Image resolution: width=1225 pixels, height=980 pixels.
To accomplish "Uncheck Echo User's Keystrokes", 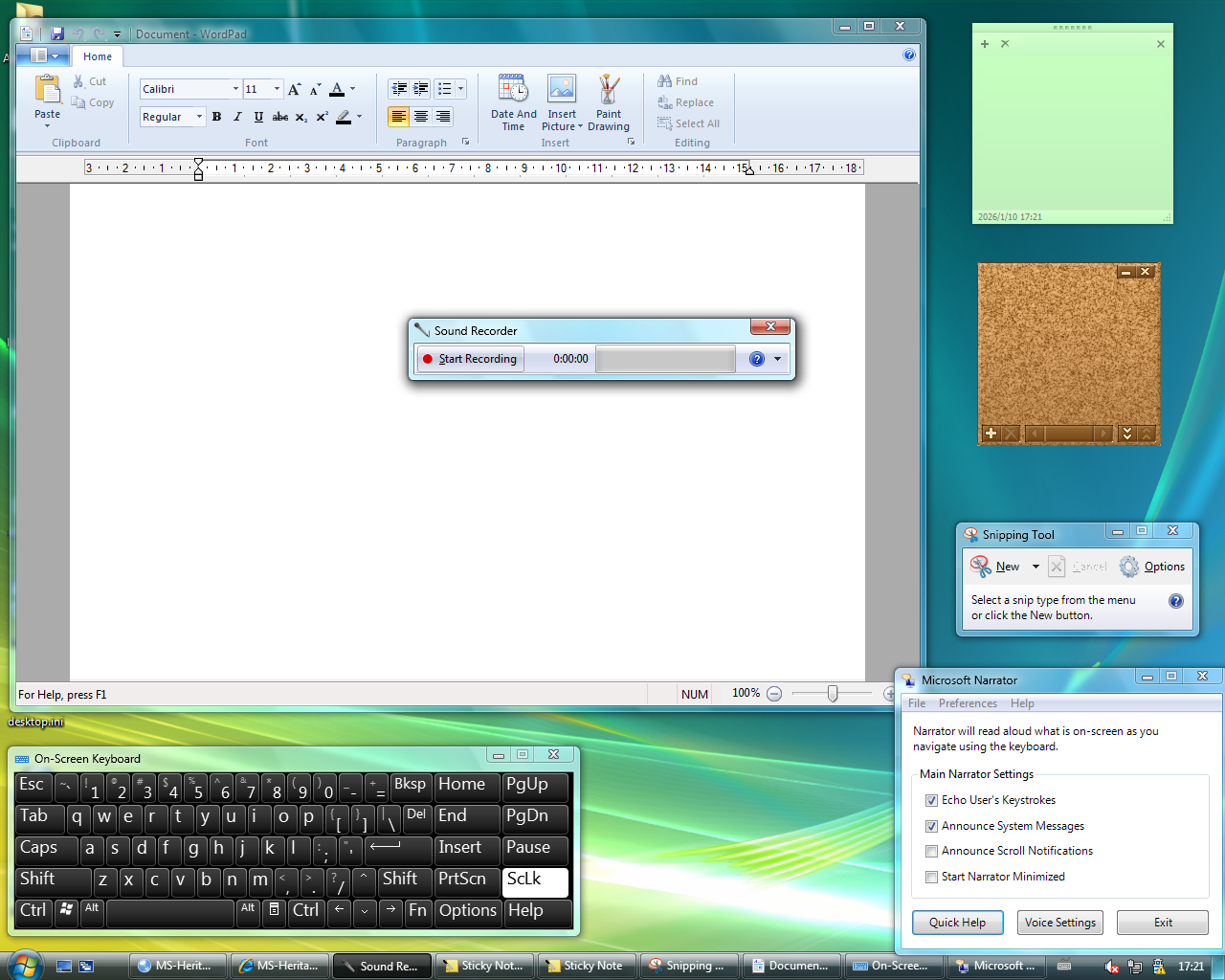I will pyautogui.click(x=931, y=800).
